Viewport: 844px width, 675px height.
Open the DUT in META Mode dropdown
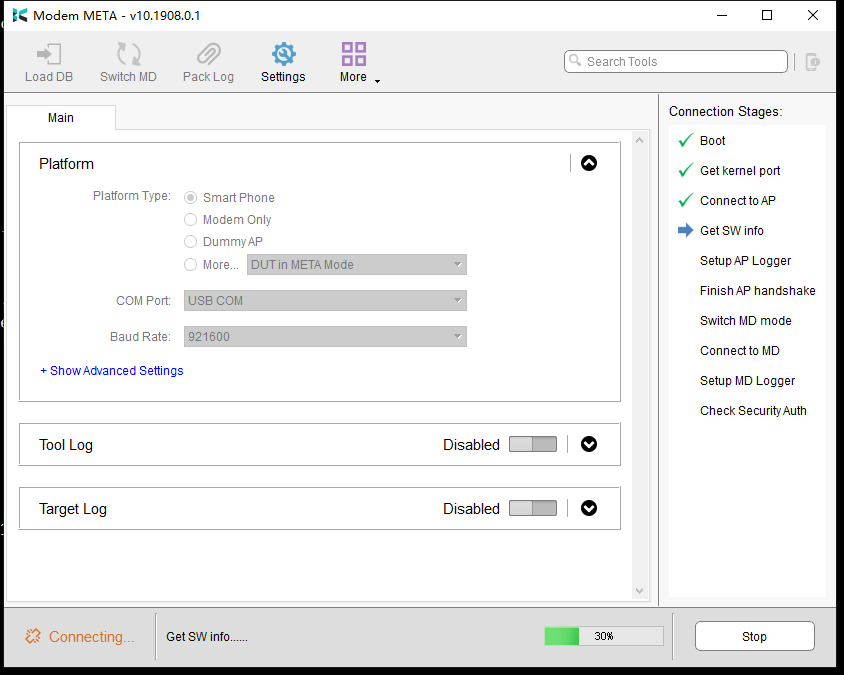point(357,265)
